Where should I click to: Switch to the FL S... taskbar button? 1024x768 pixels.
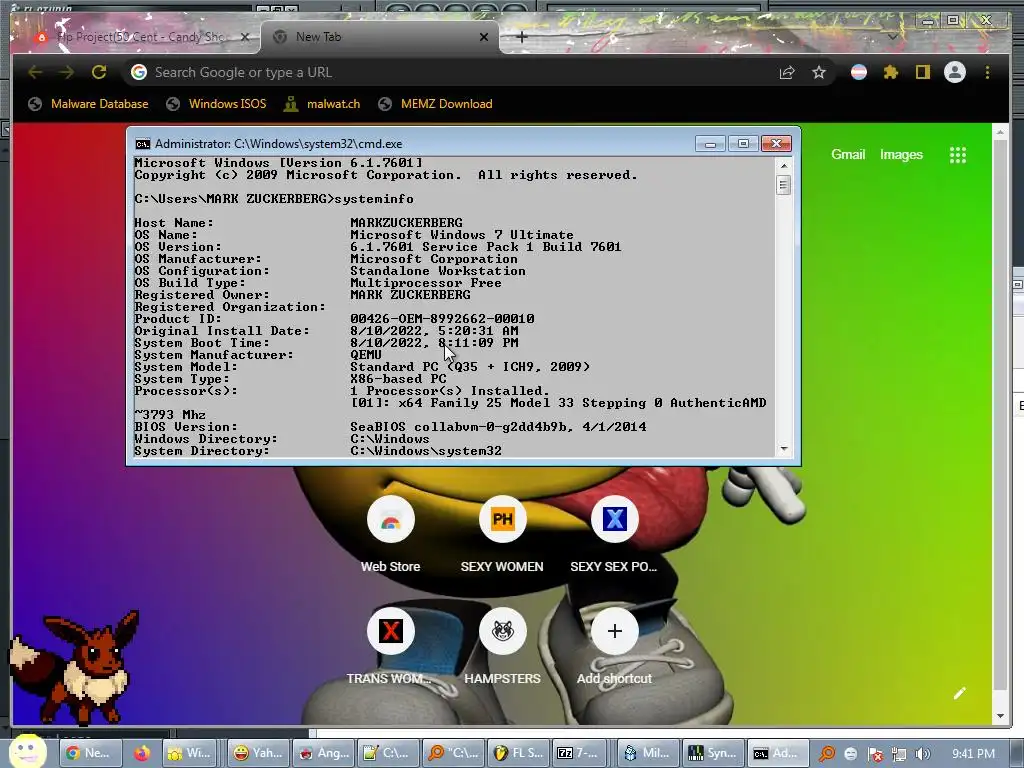518,753
